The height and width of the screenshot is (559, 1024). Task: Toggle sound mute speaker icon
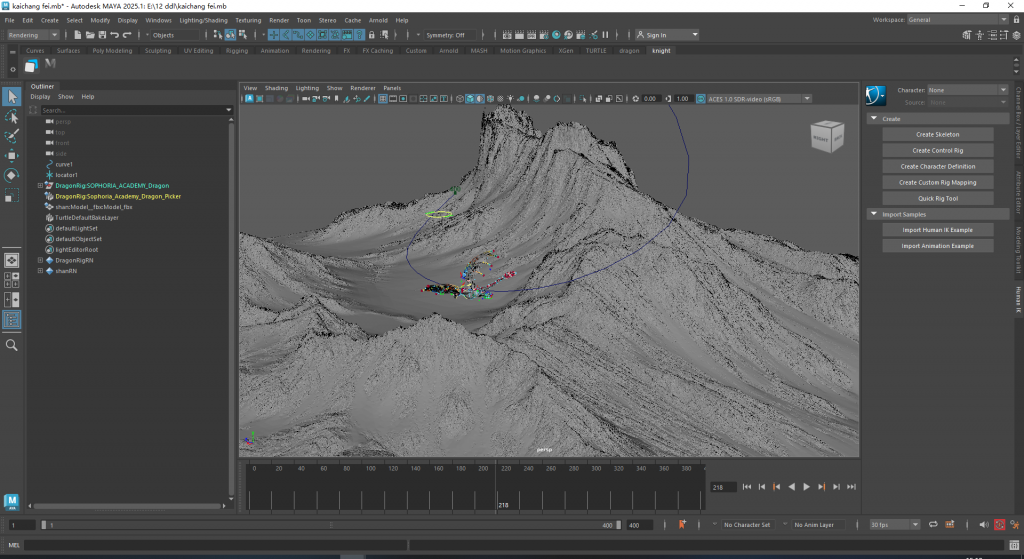point(982,524)
